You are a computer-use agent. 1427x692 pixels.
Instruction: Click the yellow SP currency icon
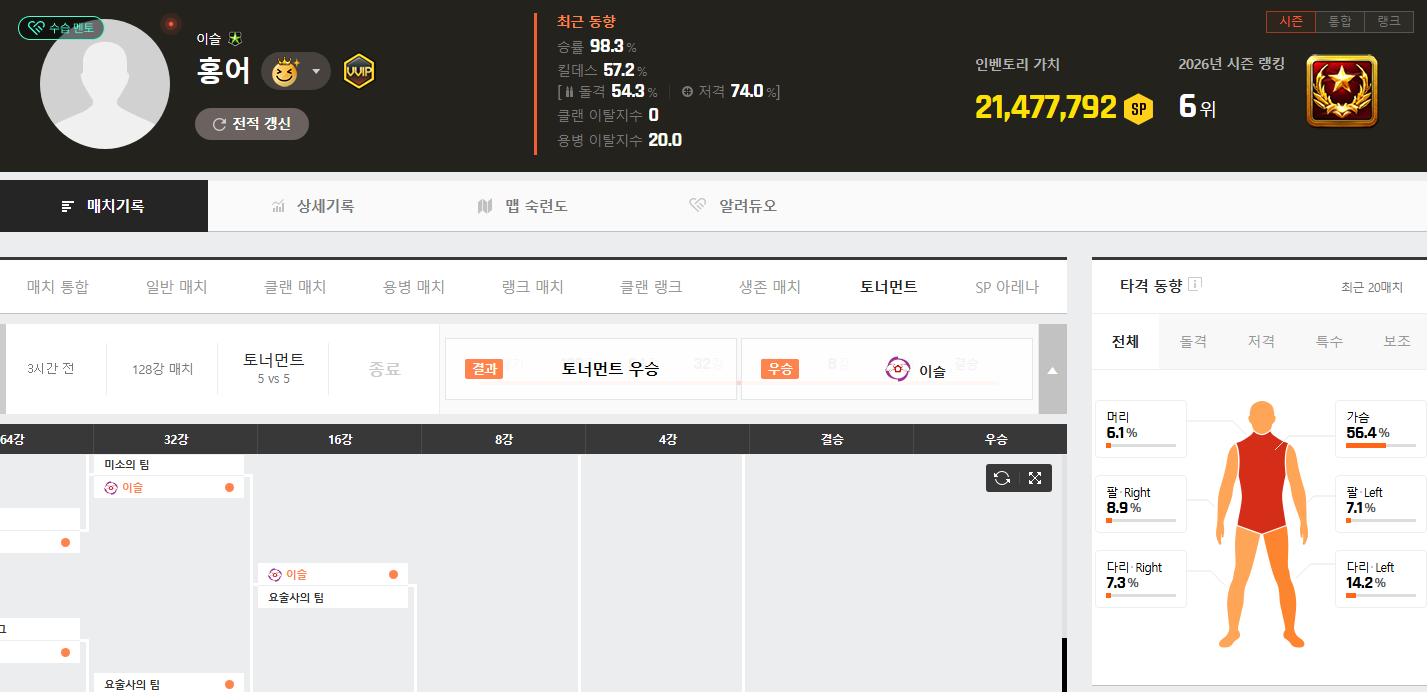coord(1138,108)
